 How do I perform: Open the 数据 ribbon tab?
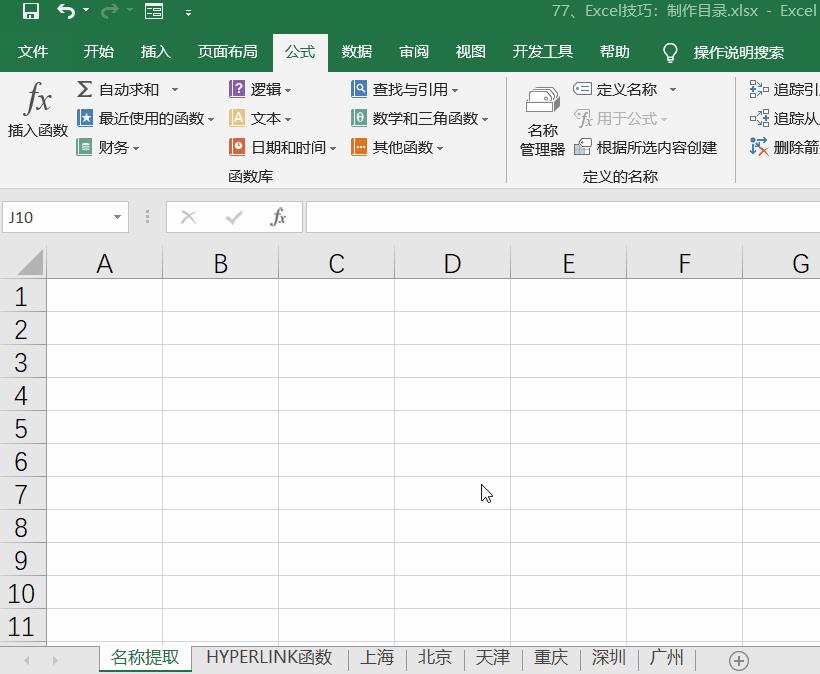358,52
